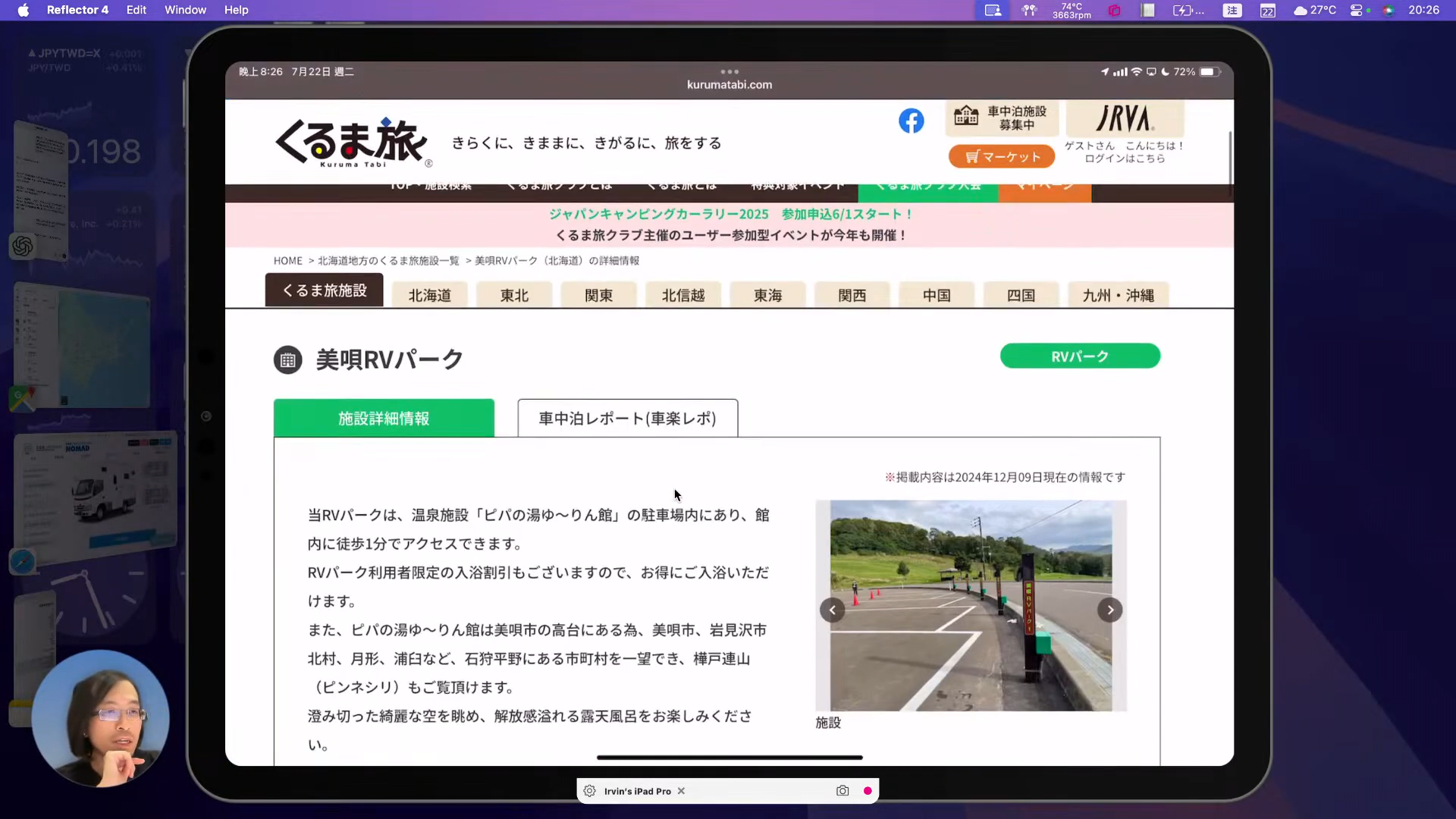Open the 北海道 region tab
The height and width of the screenshot is (819, 1456).
(429, 295)
